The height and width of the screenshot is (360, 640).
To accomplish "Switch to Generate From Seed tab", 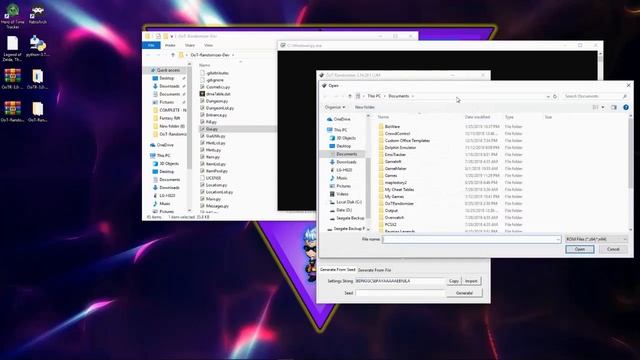I will (x=337, y=270).
